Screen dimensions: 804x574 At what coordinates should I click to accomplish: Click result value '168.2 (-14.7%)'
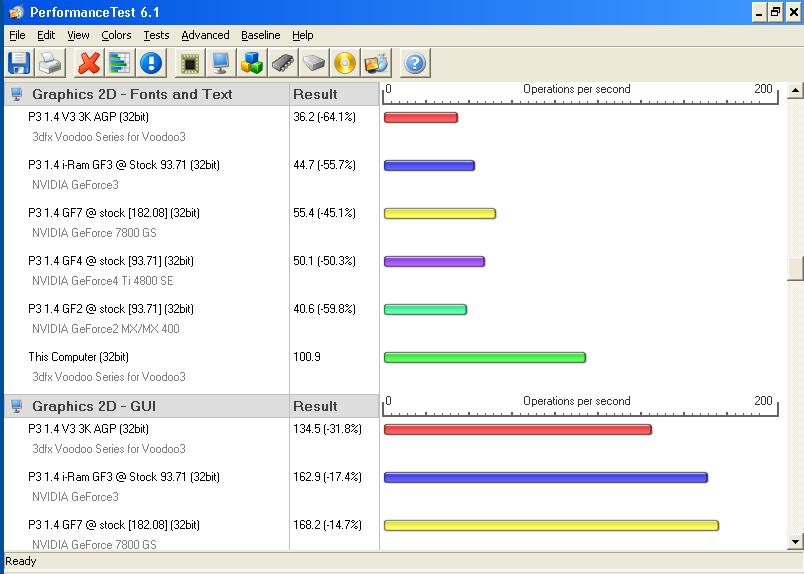[327, 525]
